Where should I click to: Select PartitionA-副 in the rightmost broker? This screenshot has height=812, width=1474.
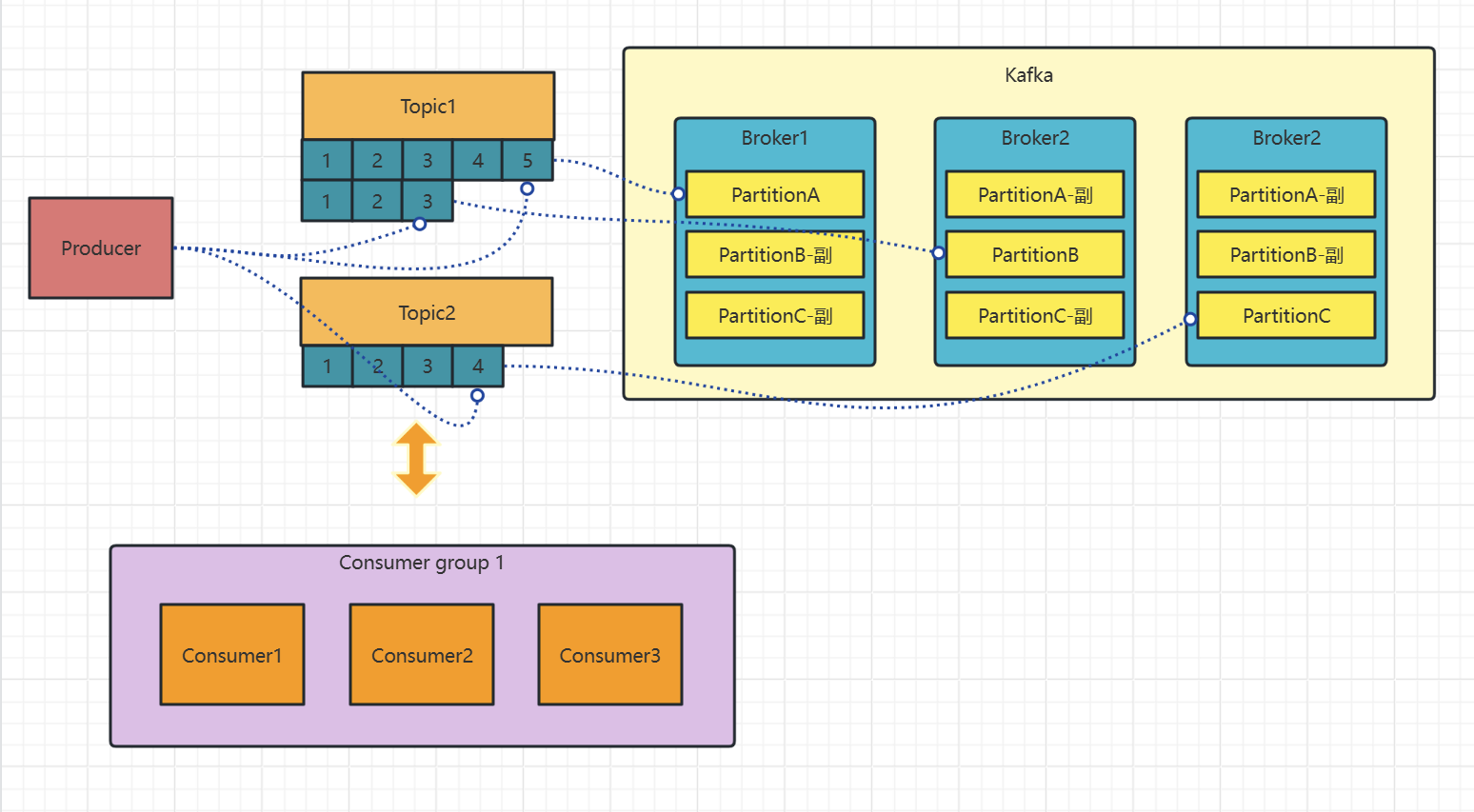point(1286,194)
